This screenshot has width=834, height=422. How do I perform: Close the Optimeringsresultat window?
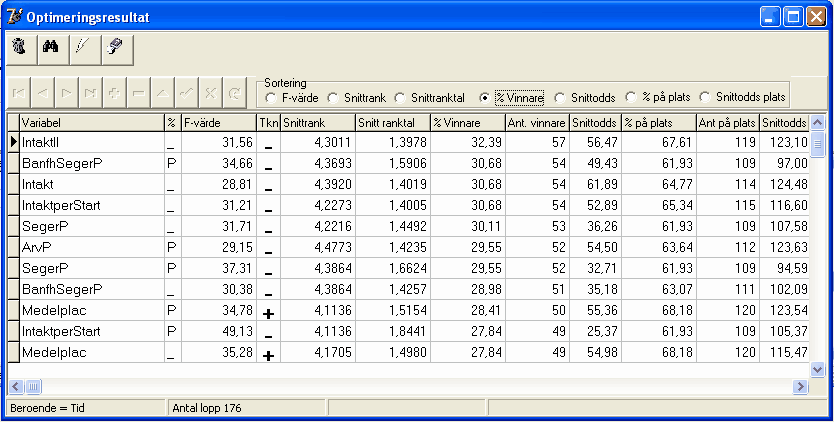coord(816,17)
